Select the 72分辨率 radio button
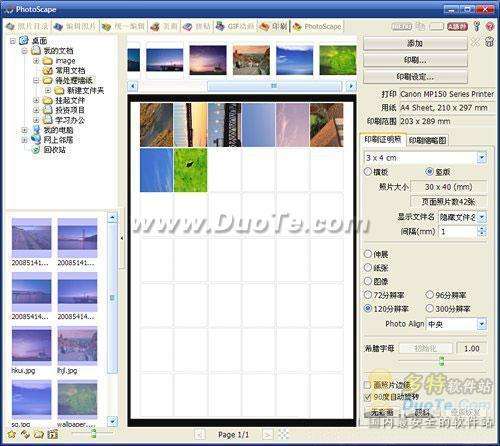This screenshot has width=500, height=446. [x=368, y=295]
